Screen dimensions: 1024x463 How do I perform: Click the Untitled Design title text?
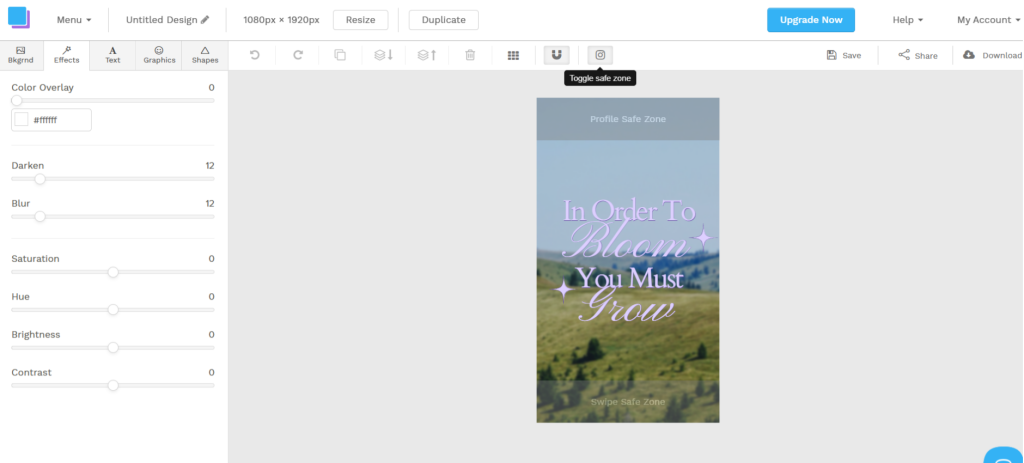coord(161,20)
